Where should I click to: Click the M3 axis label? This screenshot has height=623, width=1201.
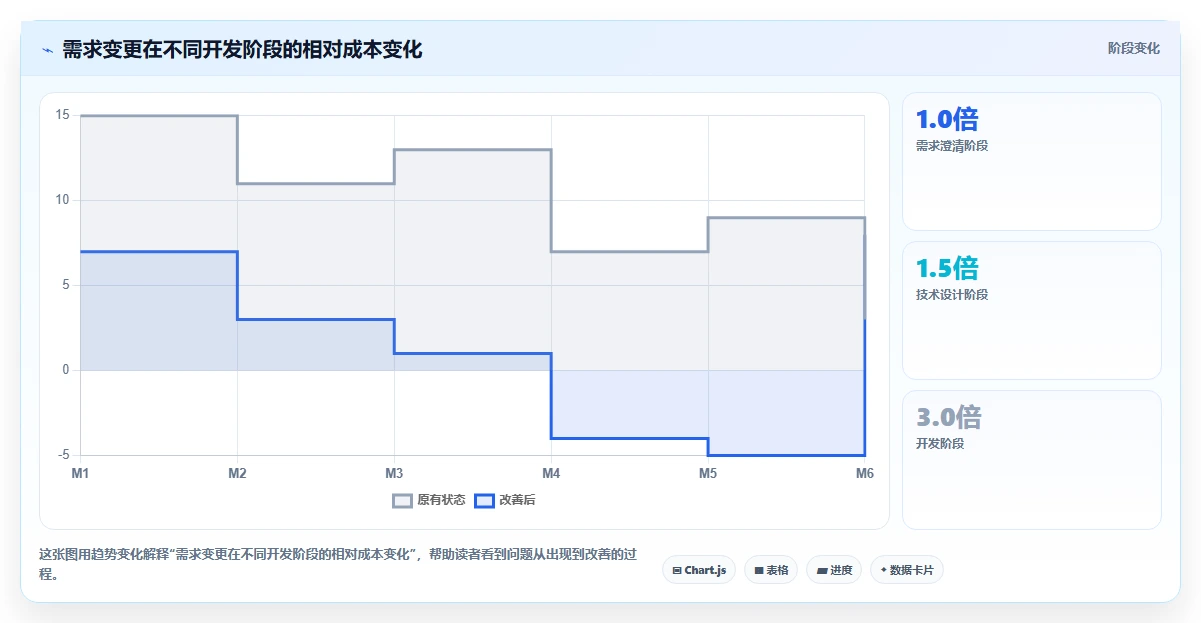coord(394,474)
